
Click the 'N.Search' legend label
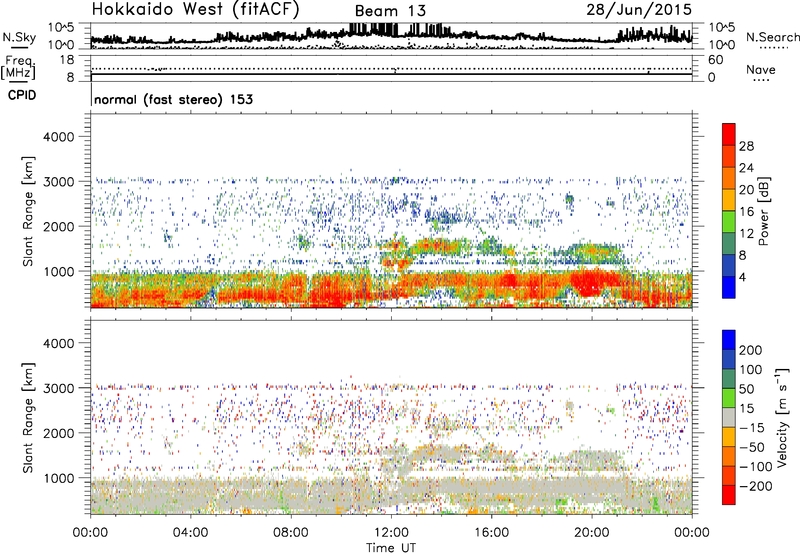pos(772,37)
